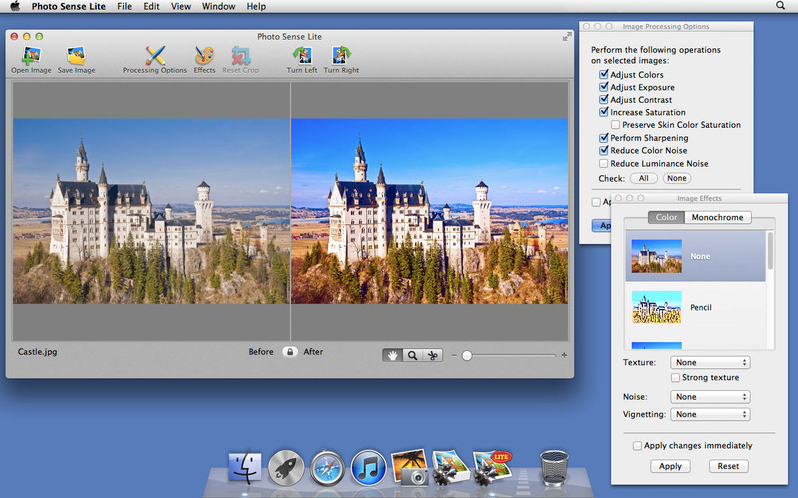Select the None effect thumbnail

[x=657, y=256]
